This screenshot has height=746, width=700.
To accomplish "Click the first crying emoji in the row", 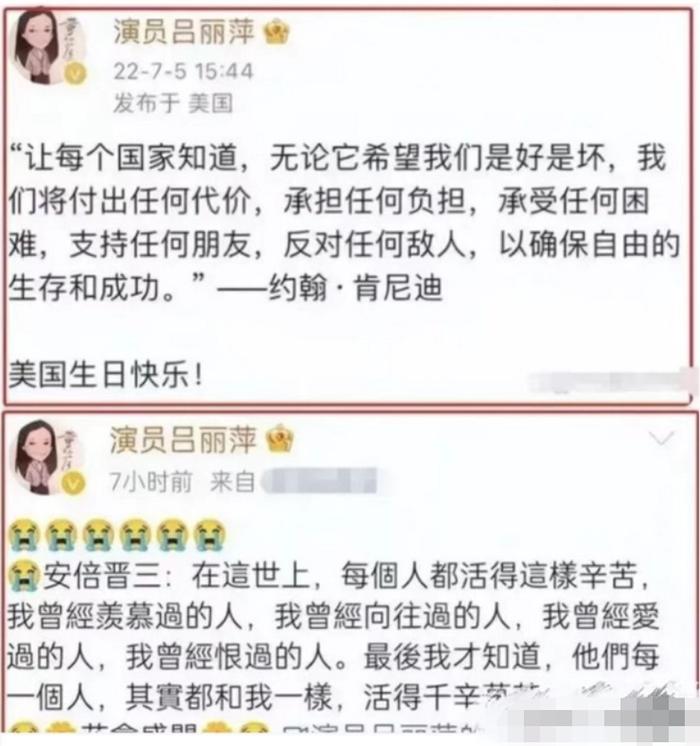I will tap(24, 535).
